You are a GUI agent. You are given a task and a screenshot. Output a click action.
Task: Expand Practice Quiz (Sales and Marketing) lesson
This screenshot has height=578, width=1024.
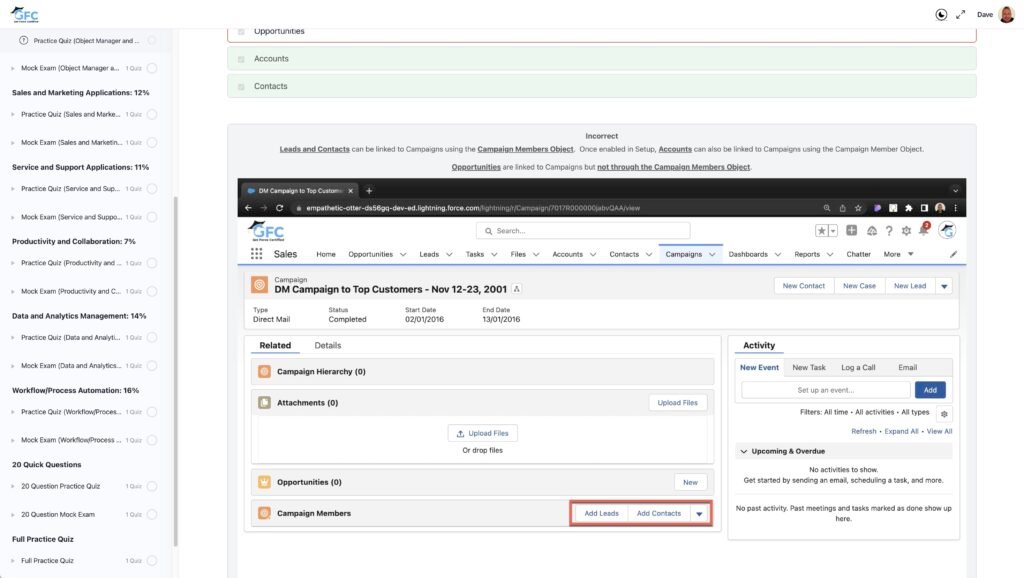13,114
